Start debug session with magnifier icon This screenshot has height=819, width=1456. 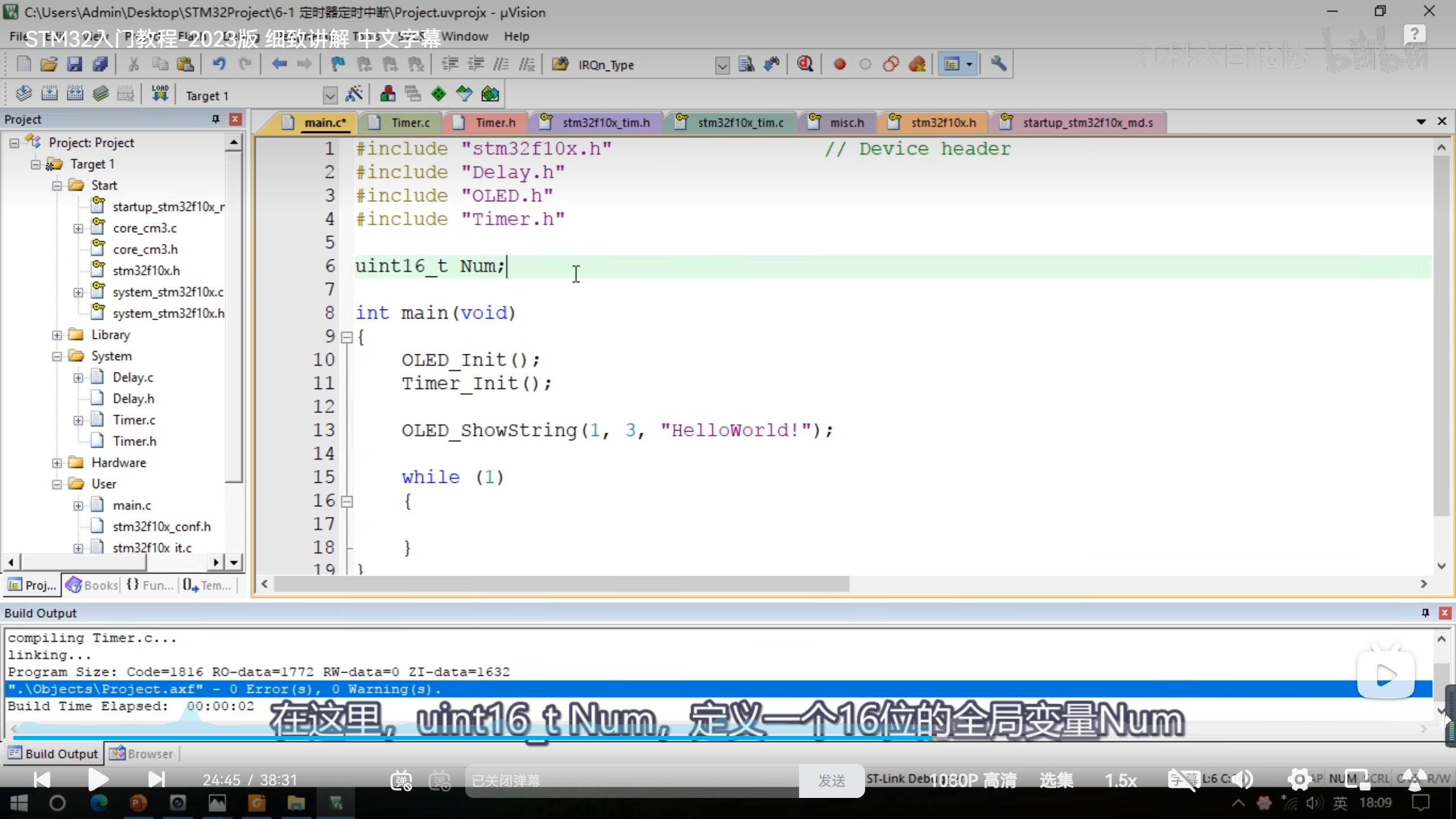(x=805, y=64)
